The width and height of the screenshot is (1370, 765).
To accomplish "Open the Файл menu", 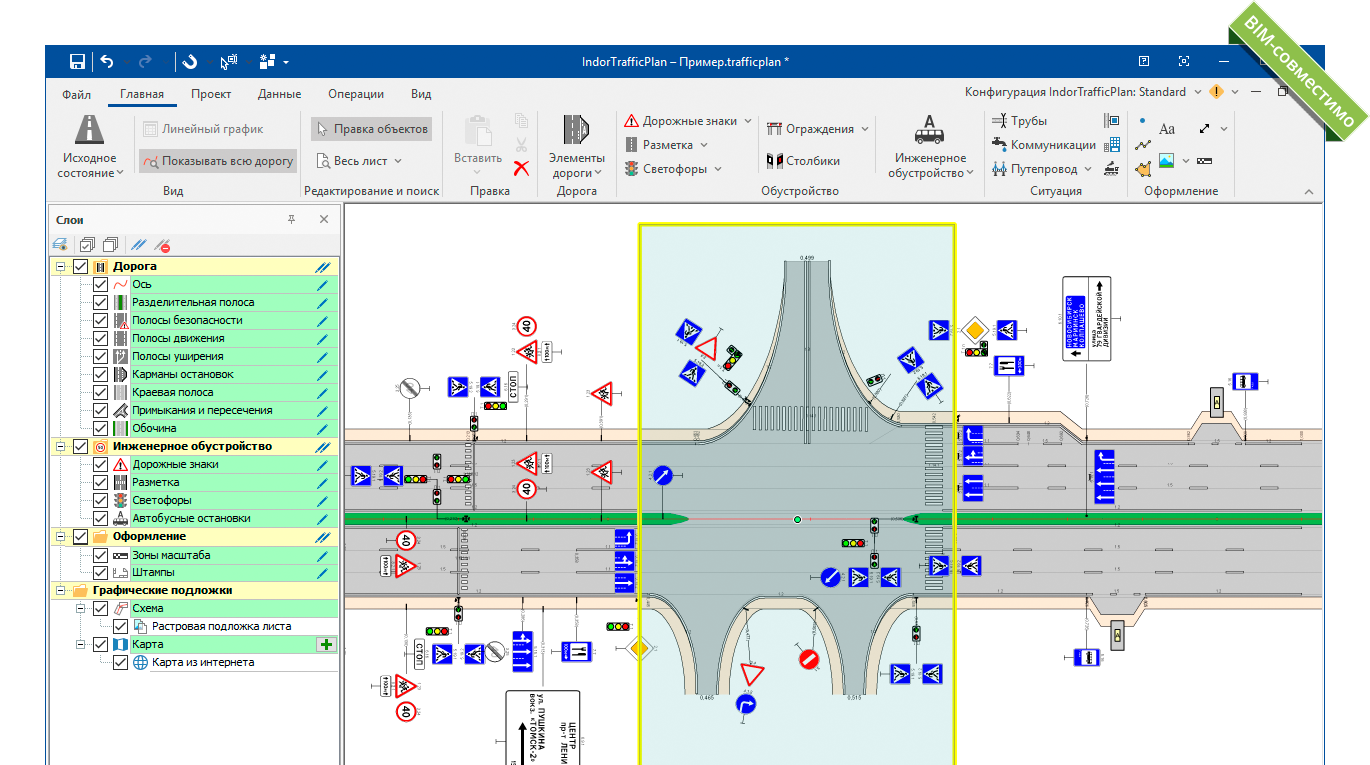I will (76, 94).
